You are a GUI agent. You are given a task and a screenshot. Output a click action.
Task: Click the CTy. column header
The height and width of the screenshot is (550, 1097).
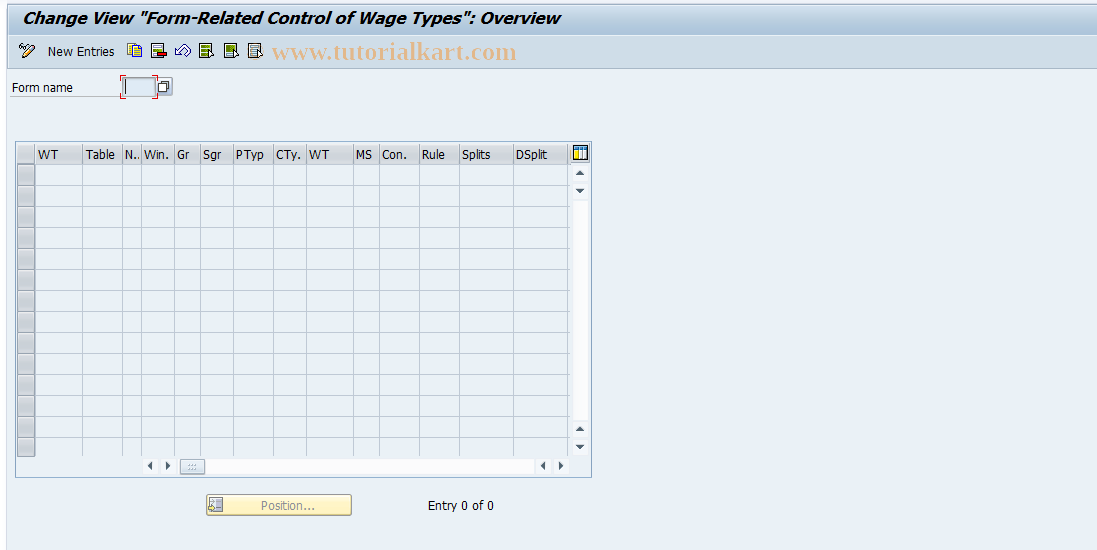click(290, 155)
